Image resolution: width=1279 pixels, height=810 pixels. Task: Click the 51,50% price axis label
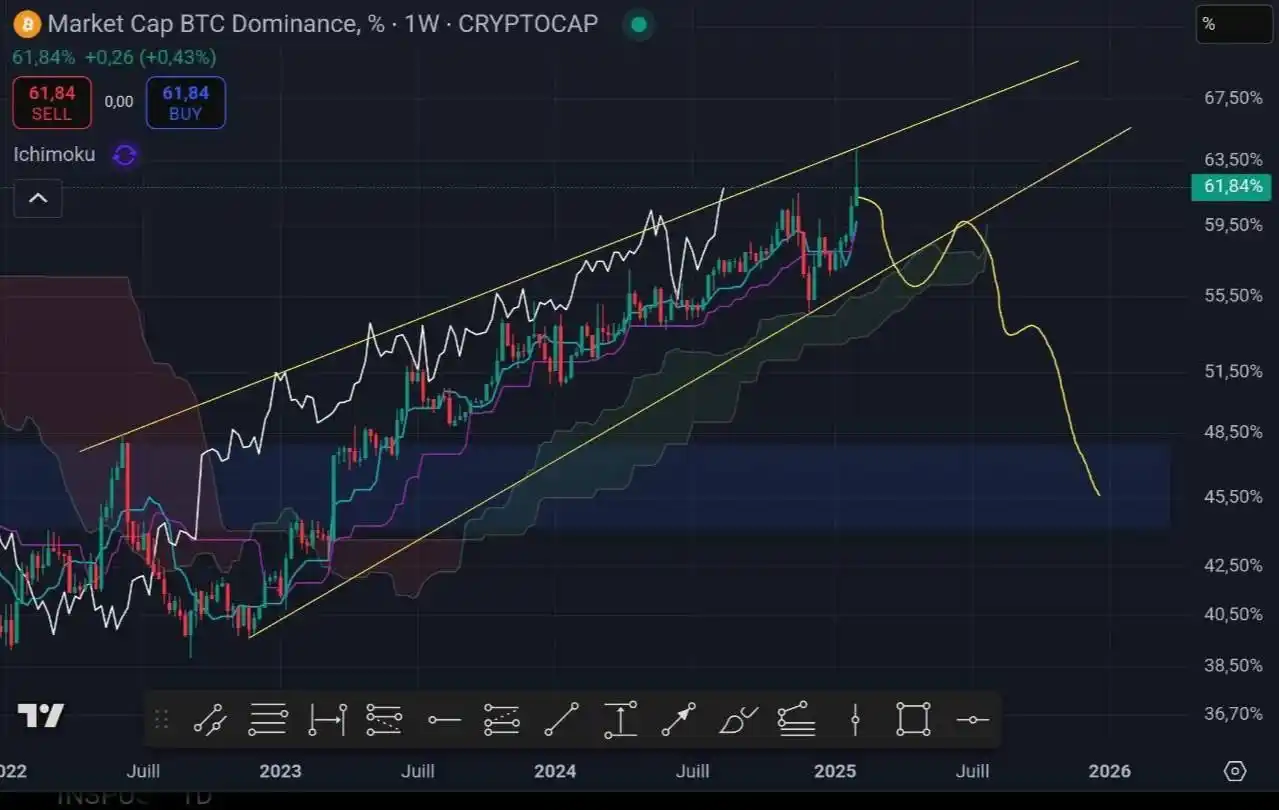point(1233,371)
